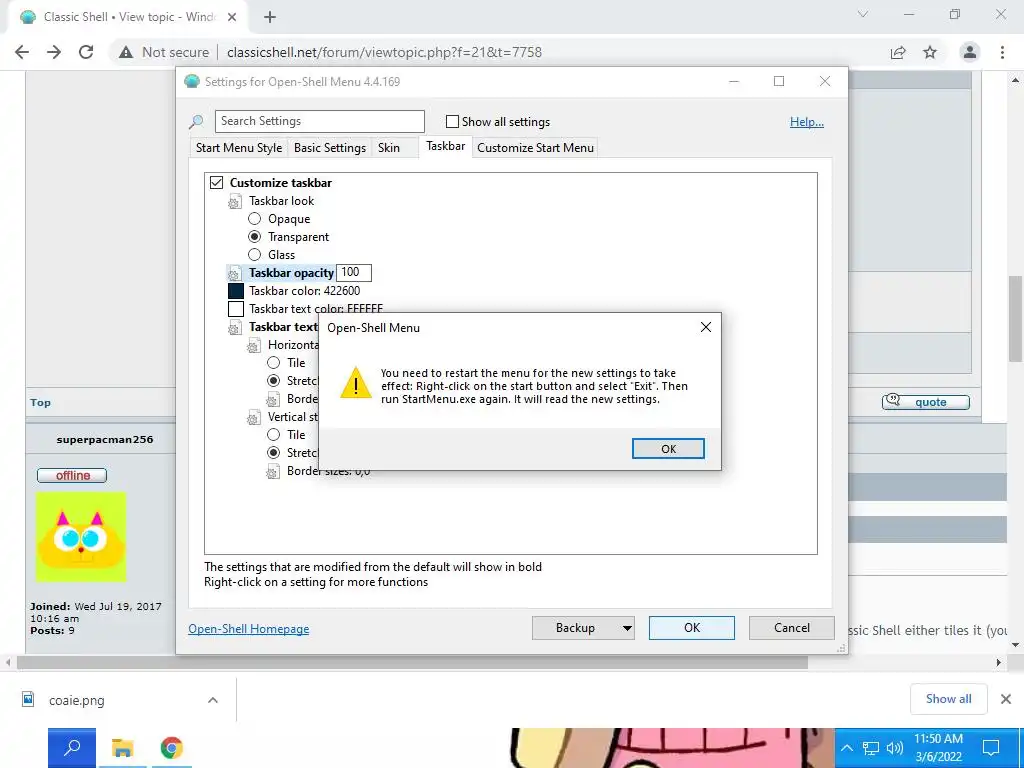
Task: Click OK in the Settings window
Action: click(692, 628)
